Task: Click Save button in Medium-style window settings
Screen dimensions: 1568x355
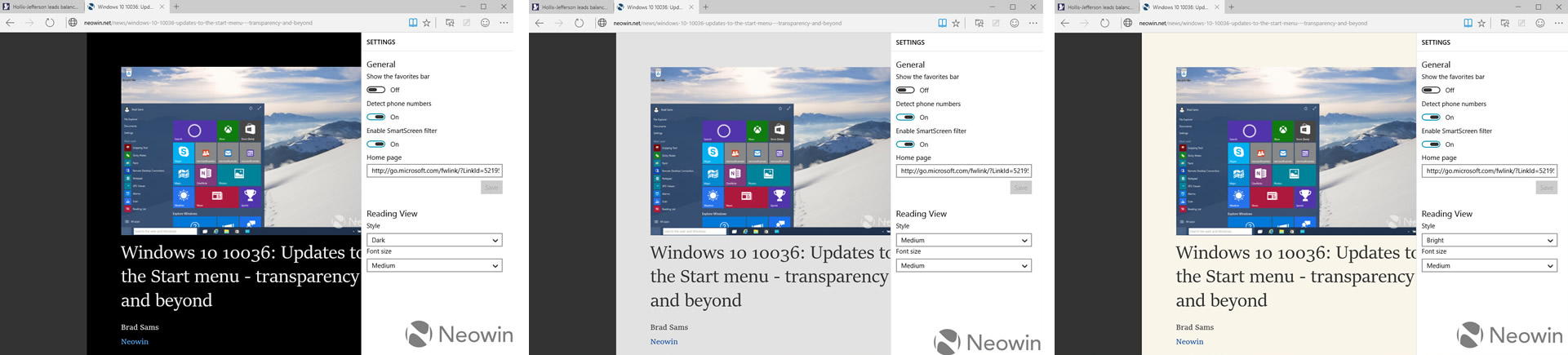Action: [1020, 188]
